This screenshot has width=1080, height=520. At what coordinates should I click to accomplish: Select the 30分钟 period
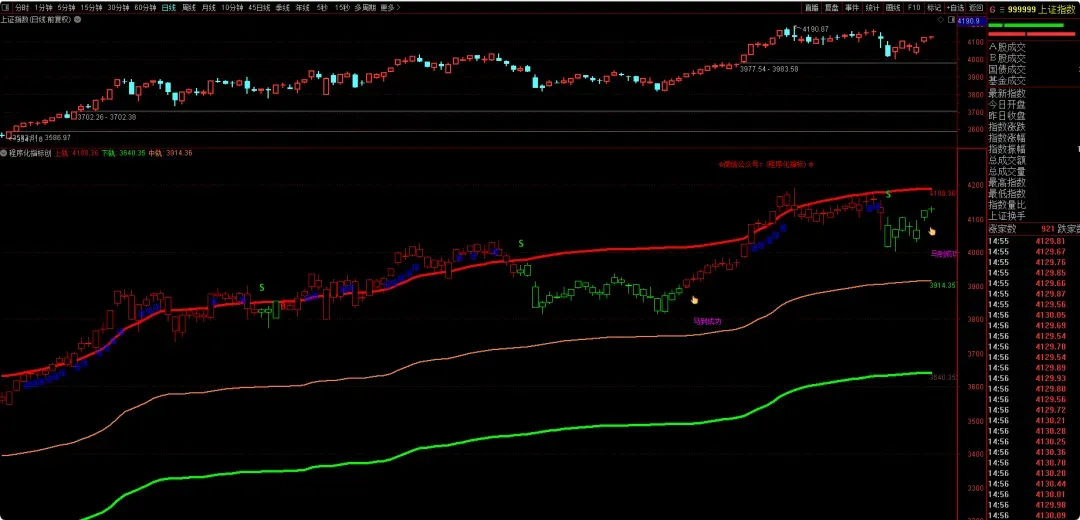pyautogui.click(x=118, y=8)
